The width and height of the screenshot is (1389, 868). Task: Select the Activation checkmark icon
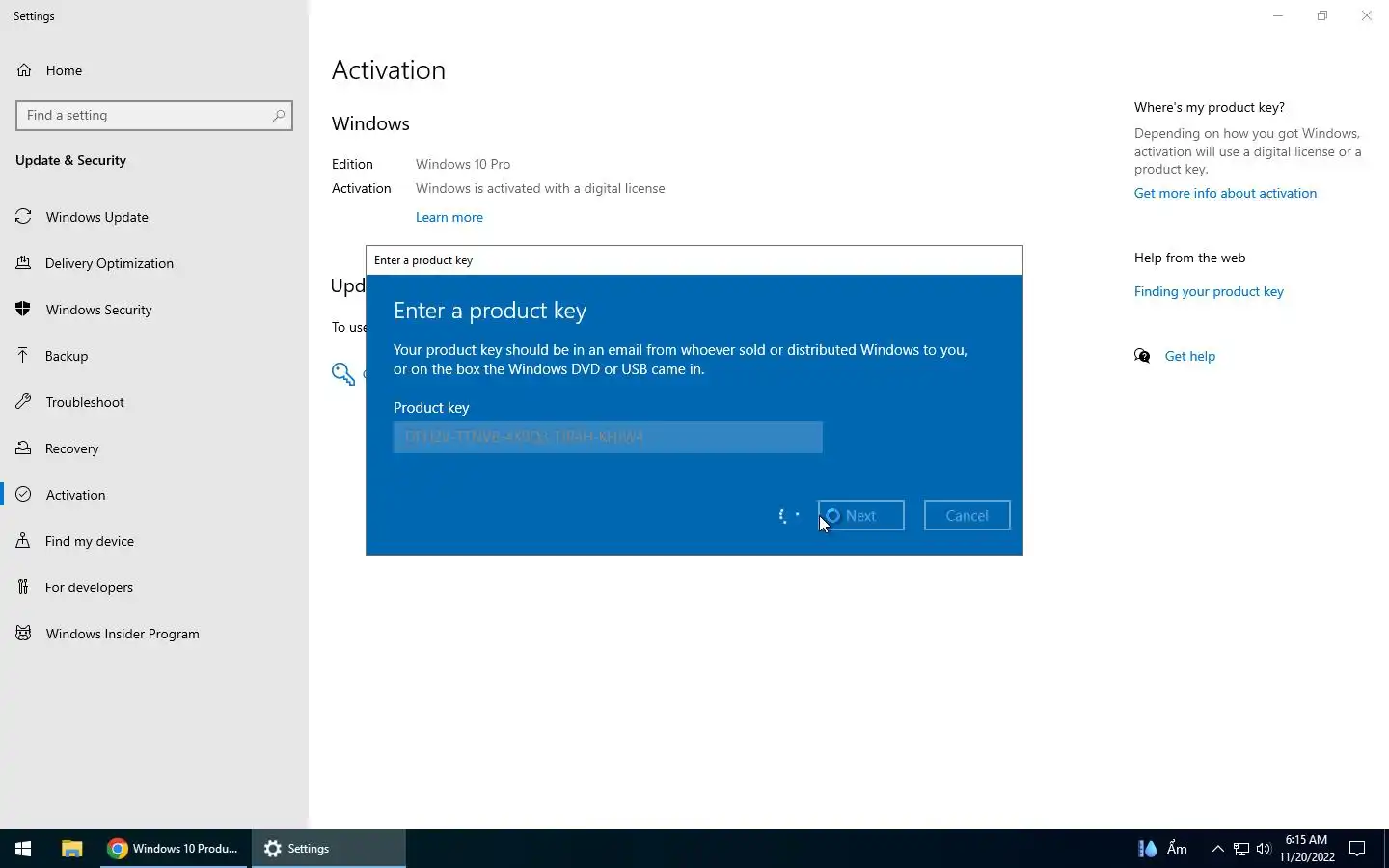tap(24, 495)
